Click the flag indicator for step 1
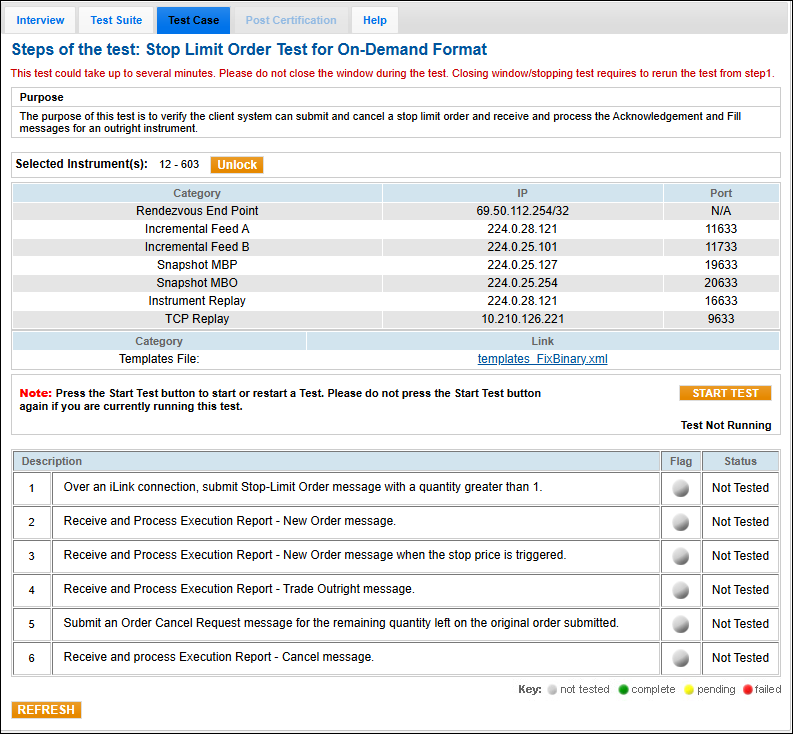Viewport: 793px width, 734px height. click(x=680, y=488)
